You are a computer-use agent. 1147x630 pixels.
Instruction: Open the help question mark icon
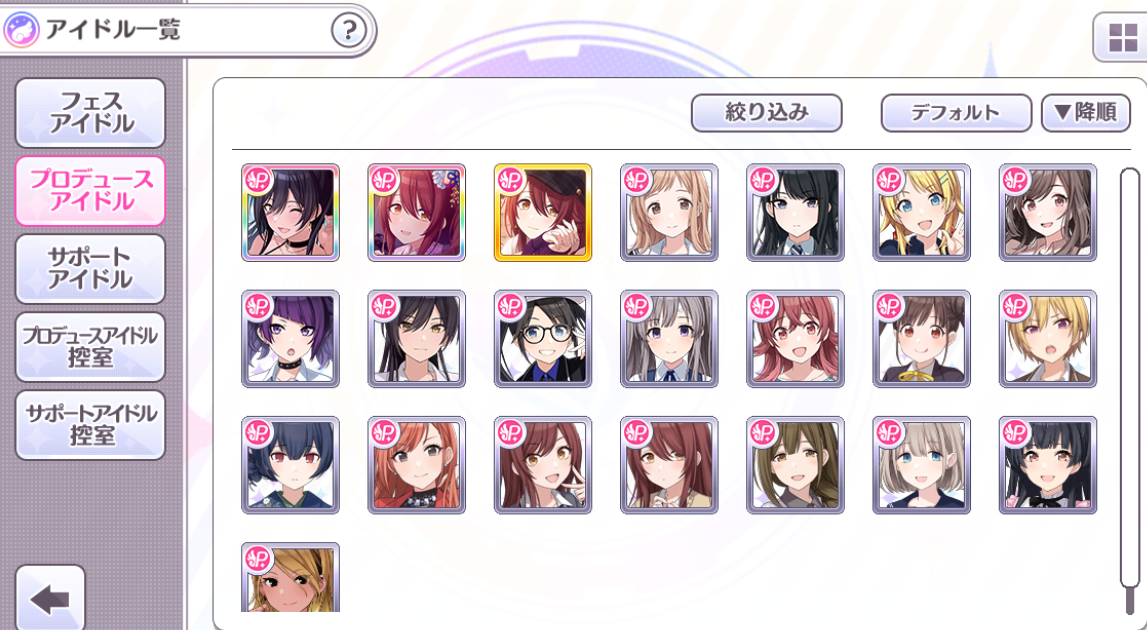click(349, 31)
